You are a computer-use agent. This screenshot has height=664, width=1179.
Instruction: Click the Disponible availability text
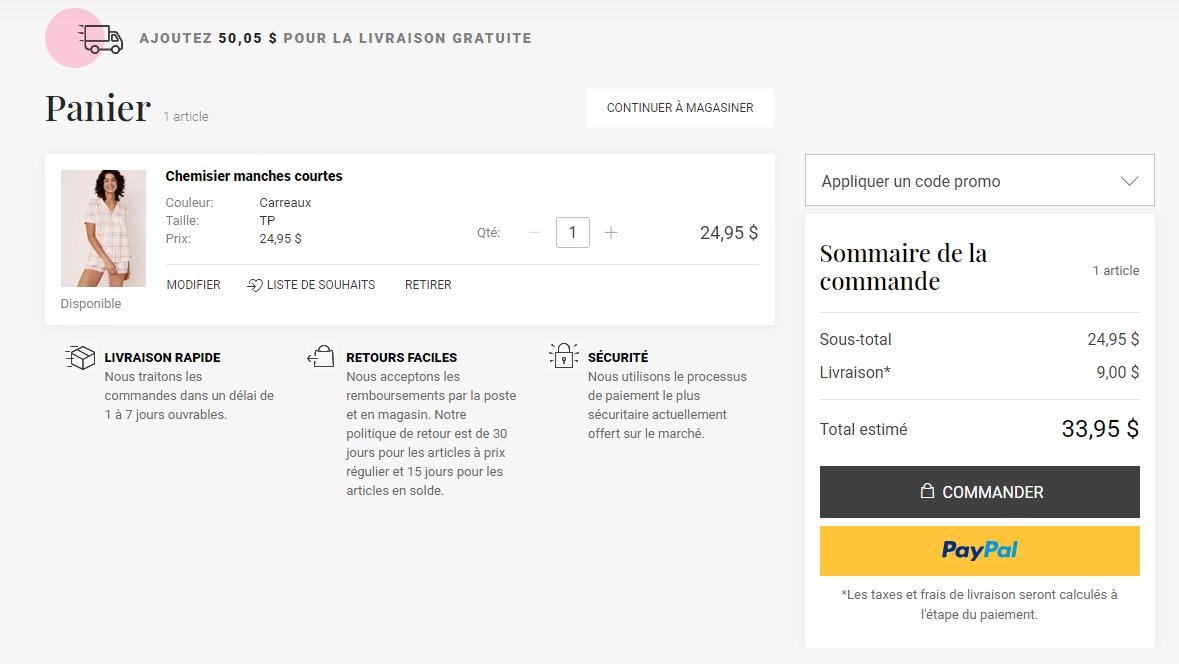(x=91, y=304)
